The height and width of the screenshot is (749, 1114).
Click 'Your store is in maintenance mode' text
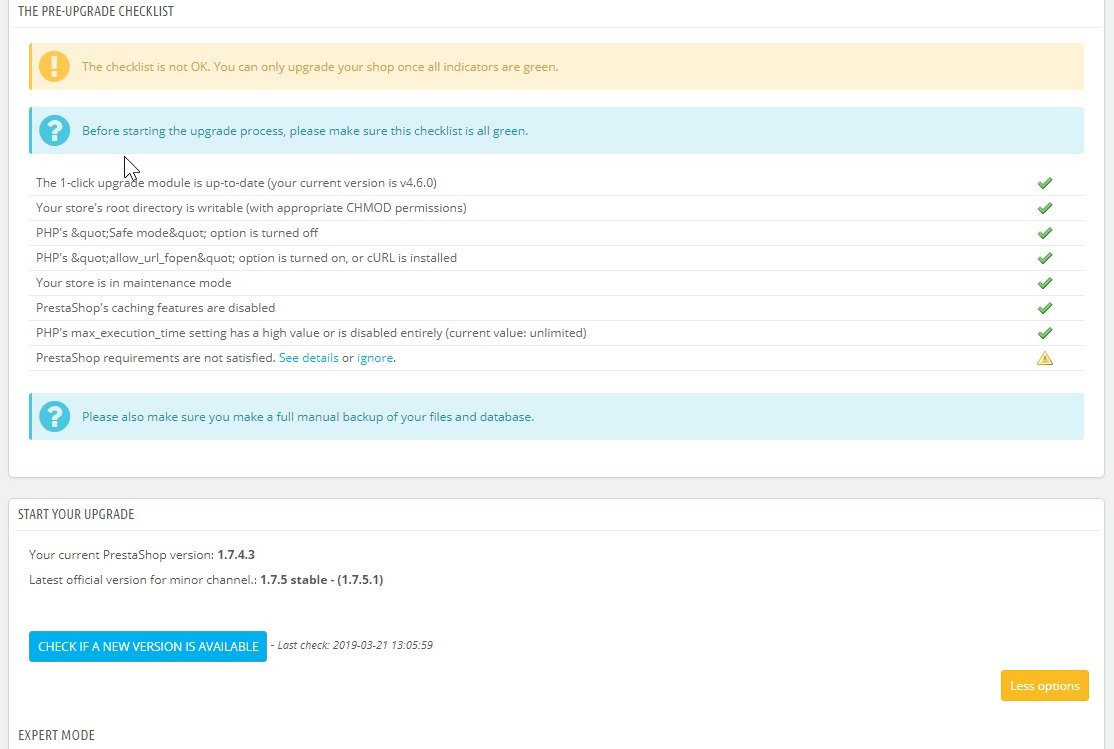tap(134, 282)
